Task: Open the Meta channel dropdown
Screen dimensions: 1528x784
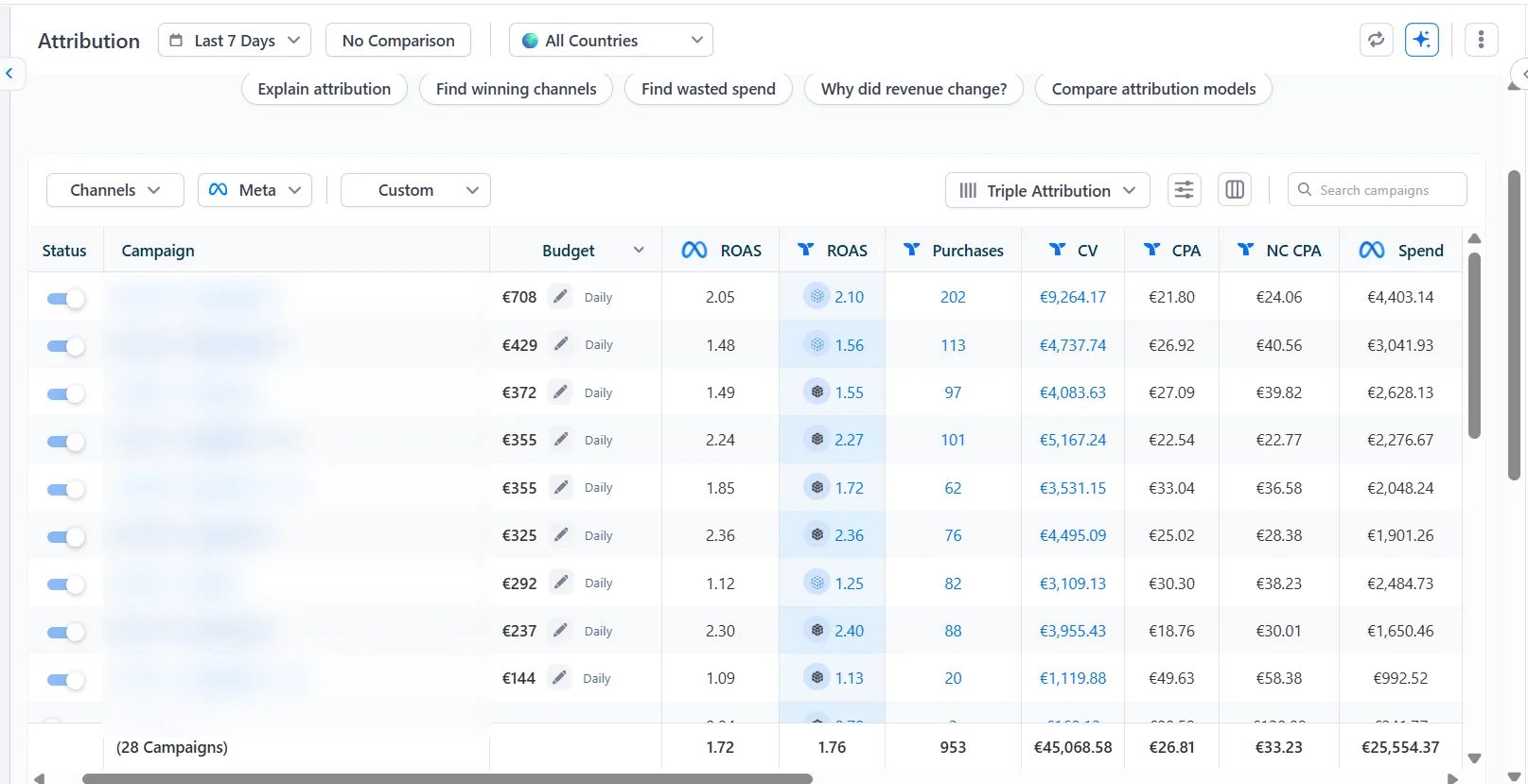Action: [255, 190]
